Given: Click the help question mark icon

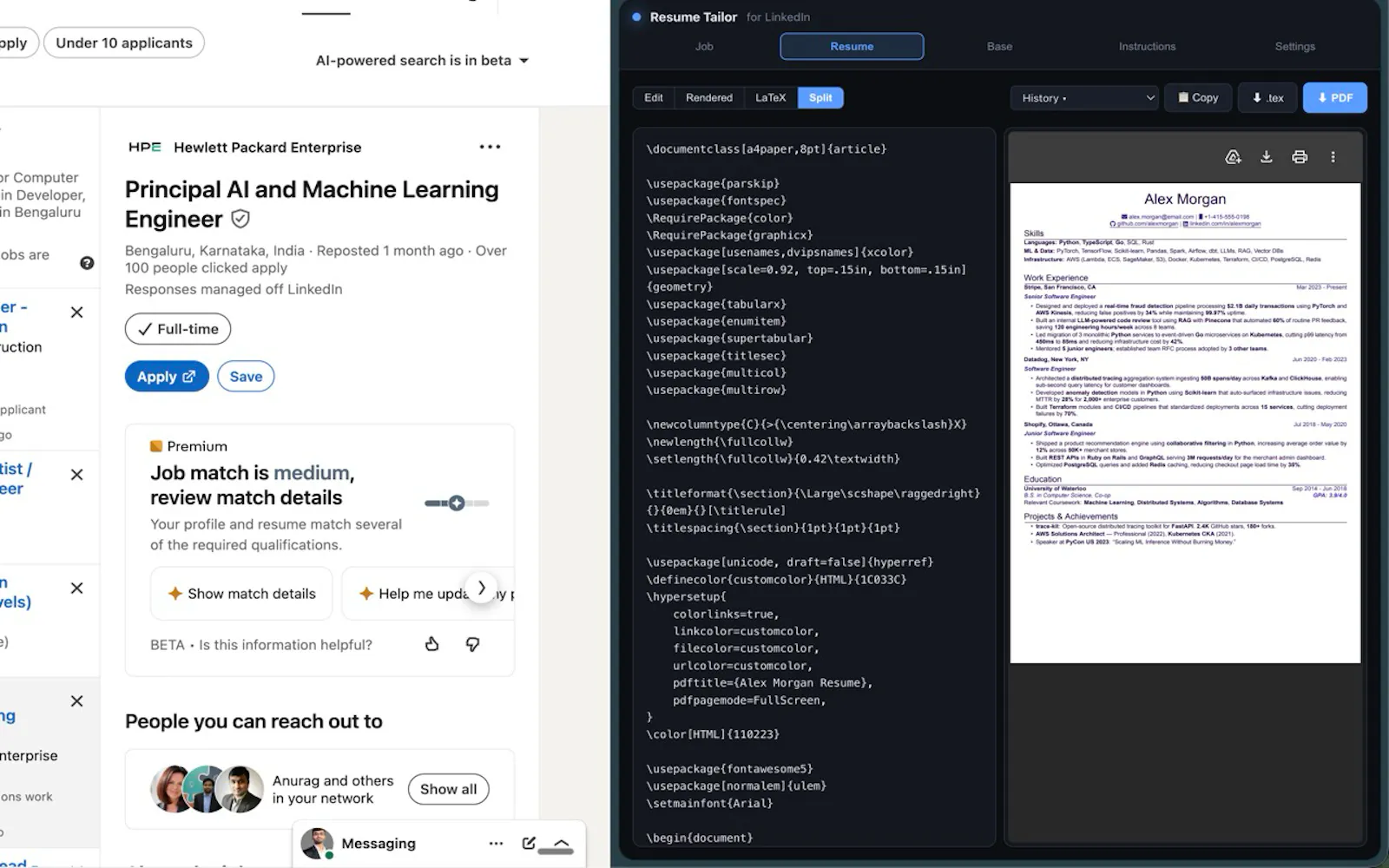Looking at the screenshot, I should point(87,263).
